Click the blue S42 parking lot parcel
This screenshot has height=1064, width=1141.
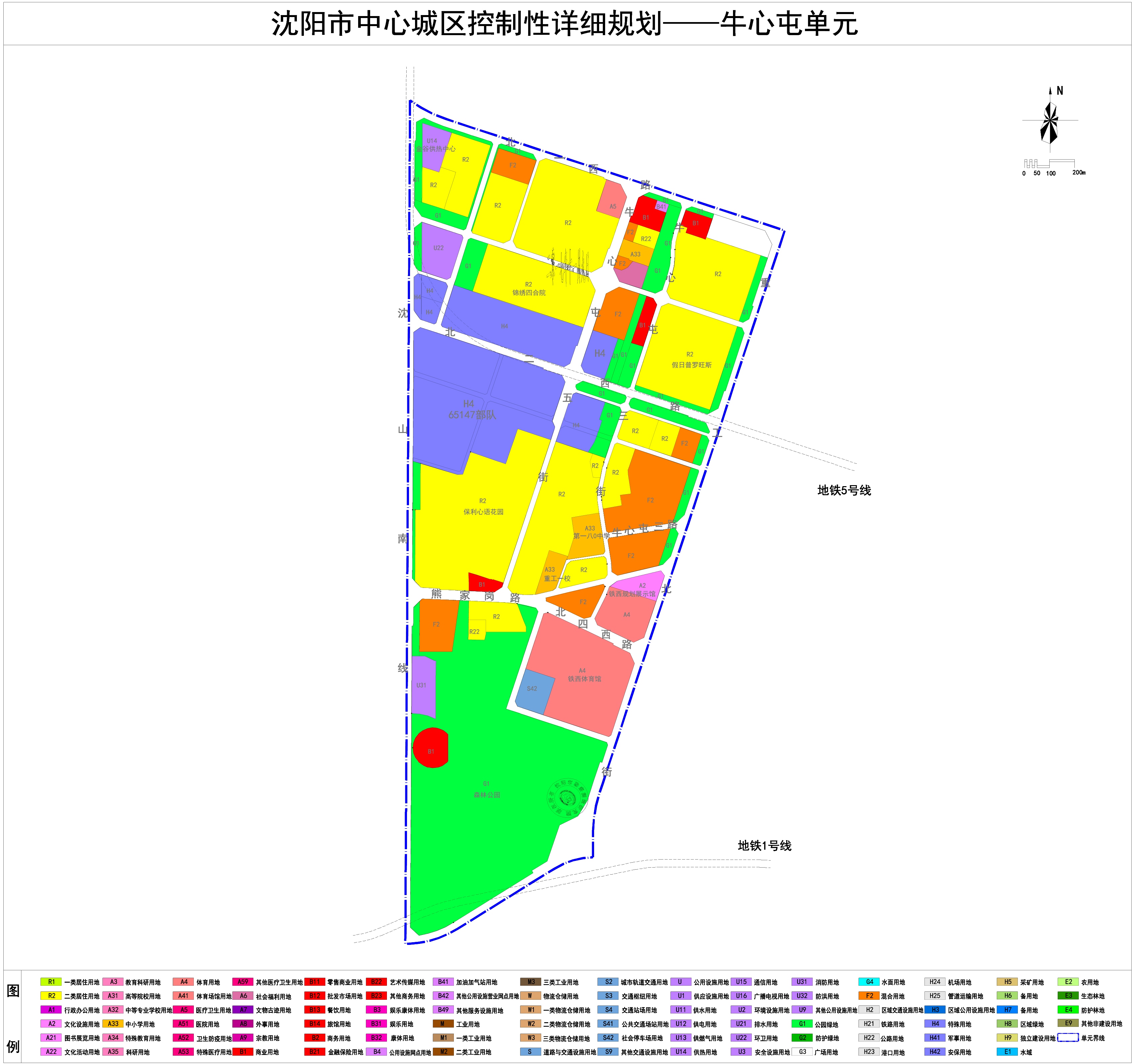click(x=534, y=691)
